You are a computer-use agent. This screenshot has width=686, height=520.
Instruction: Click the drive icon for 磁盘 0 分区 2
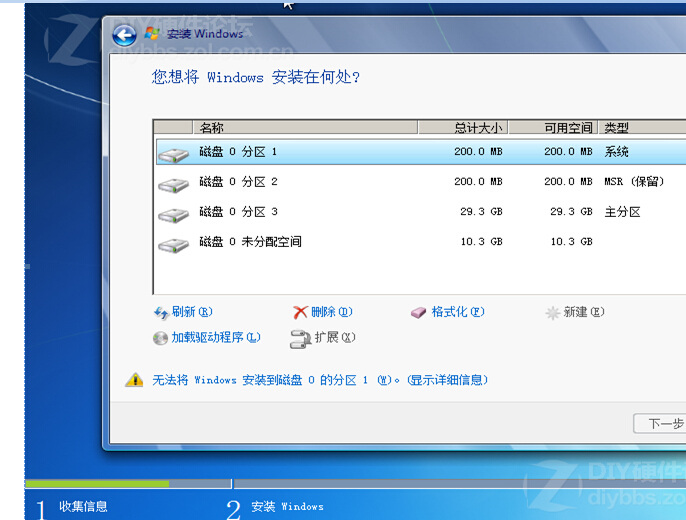click(174, 185)
